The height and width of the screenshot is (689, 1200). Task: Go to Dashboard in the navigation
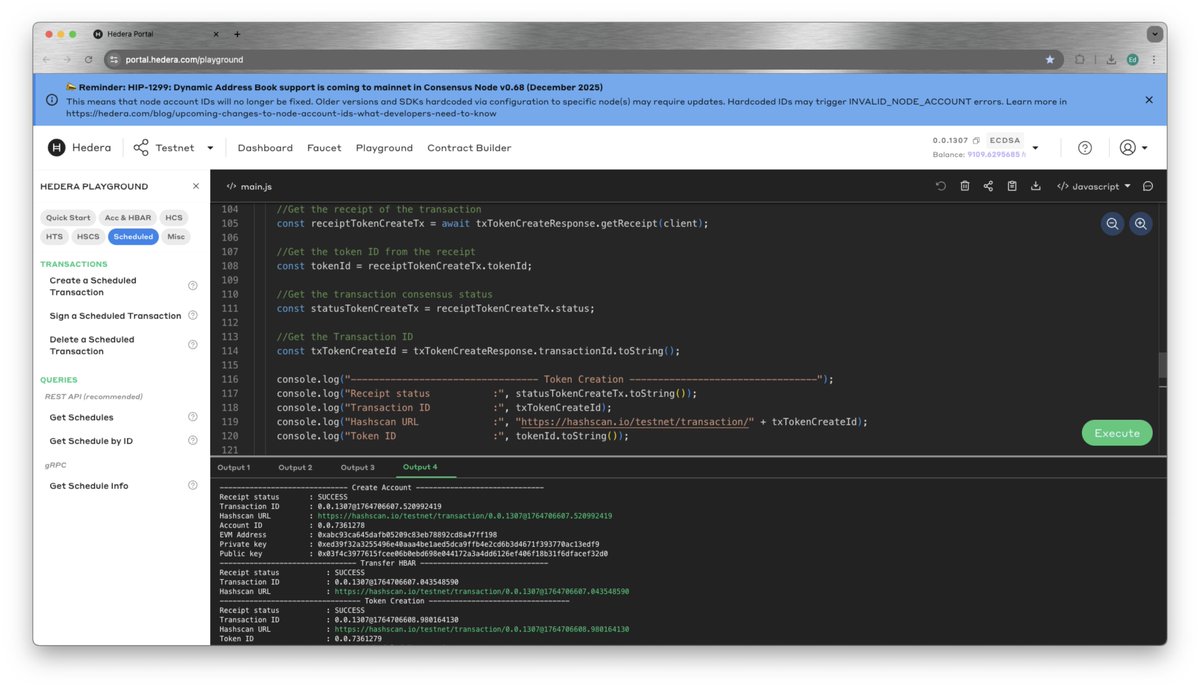265,148
